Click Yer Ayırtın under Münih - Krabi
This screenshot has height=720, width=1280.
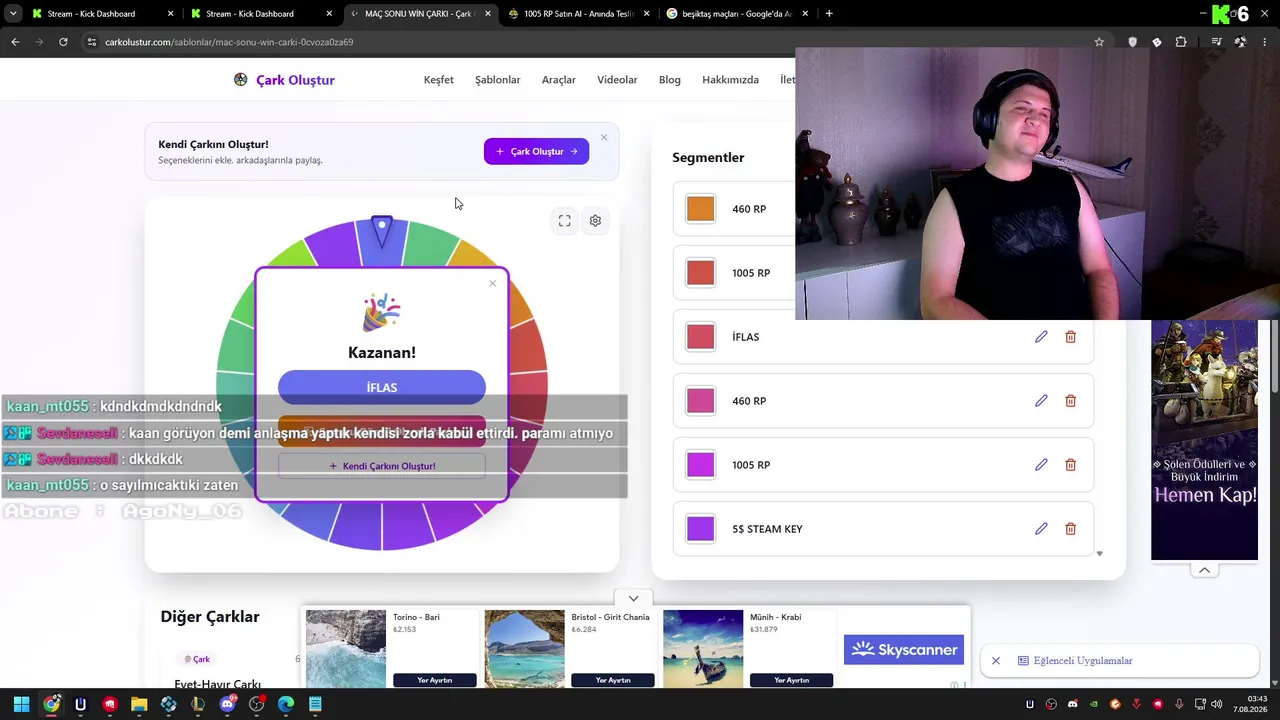click(x=791, y=680)
